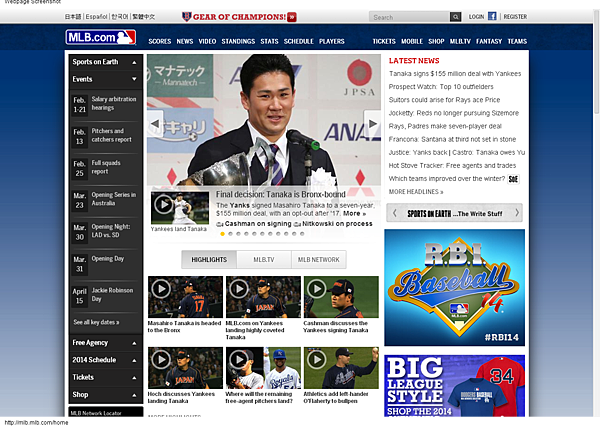
Task: Expand the Shop sidebar section
Action: point(105,394)
